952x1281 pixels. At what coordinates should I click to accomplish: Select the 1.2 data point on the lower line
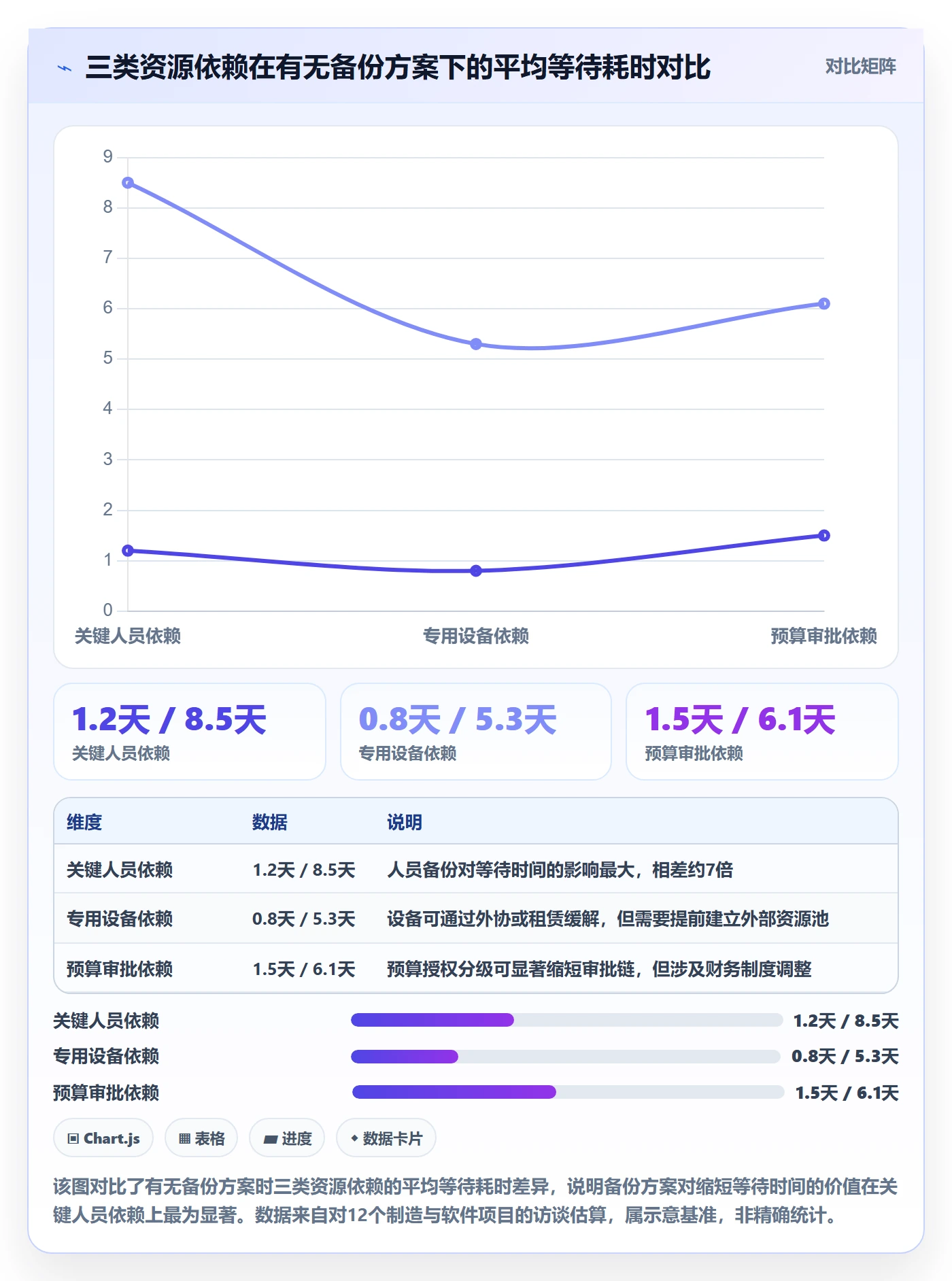pyautogui.click(x=128, y=551)
